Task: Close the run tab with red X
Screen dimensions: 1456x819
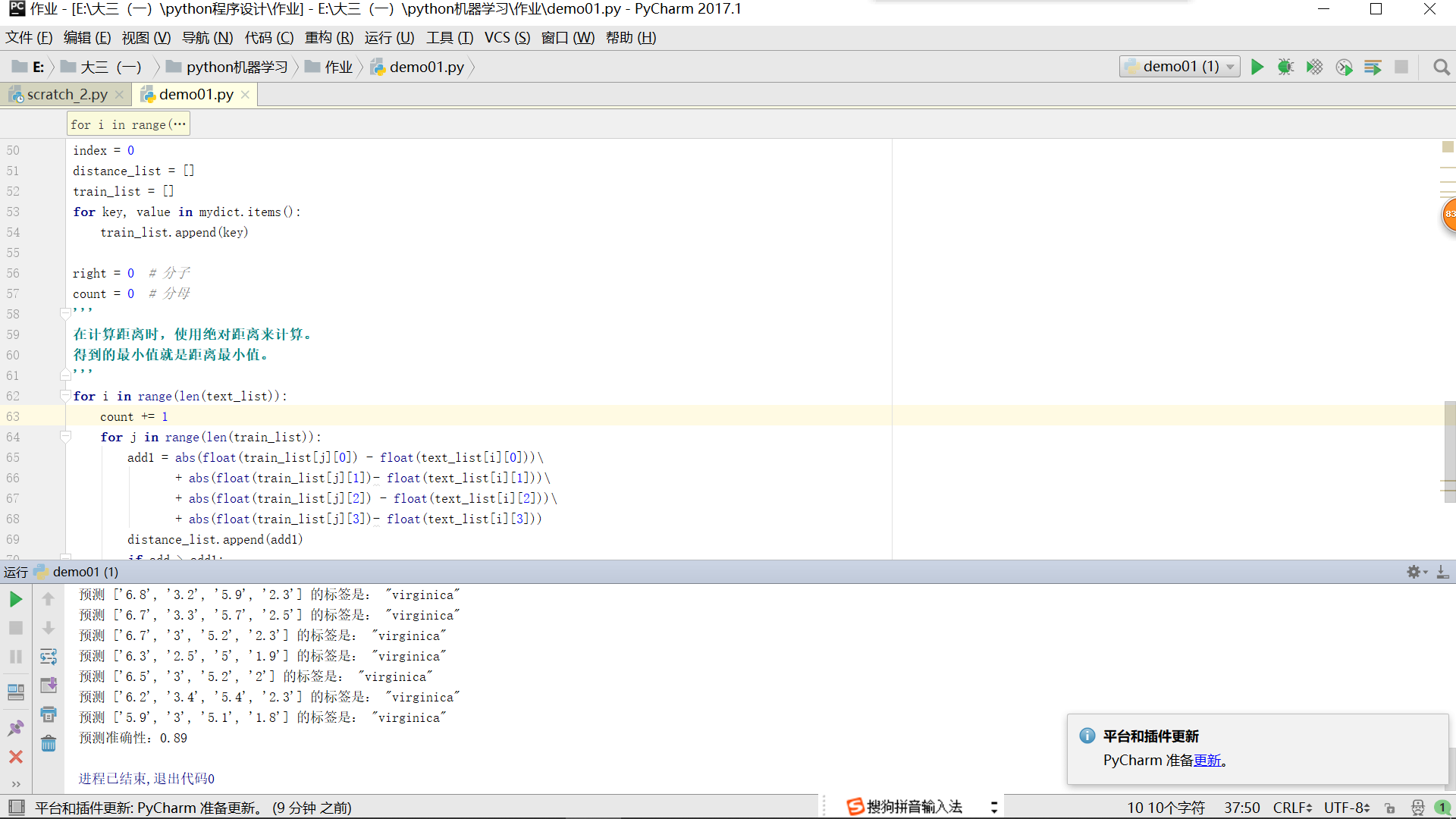Action: tap(15, 757)
